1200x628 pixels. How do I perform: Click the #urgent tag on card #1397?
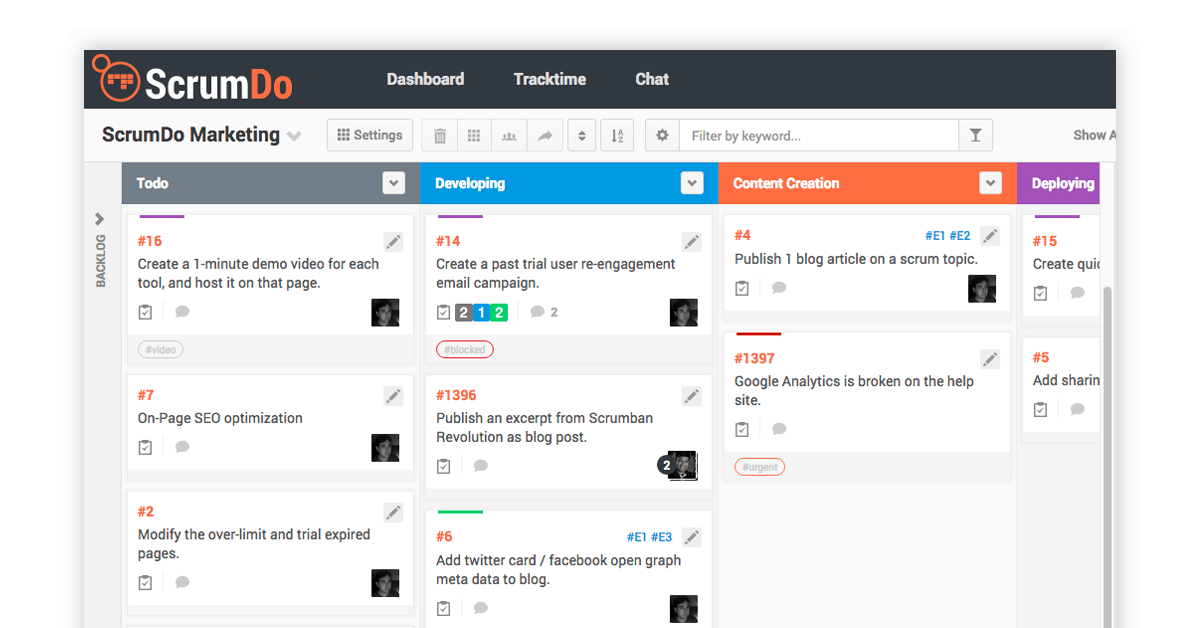(x=760, y=467)
